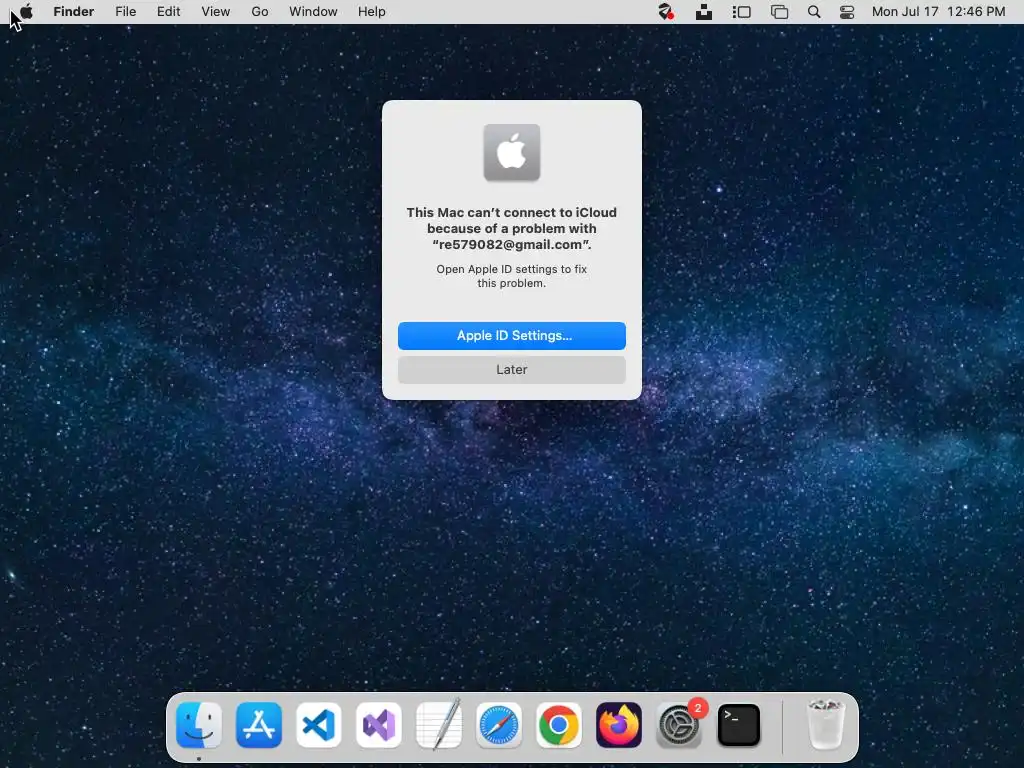Open the Apple menu

(x=26, y=12)
